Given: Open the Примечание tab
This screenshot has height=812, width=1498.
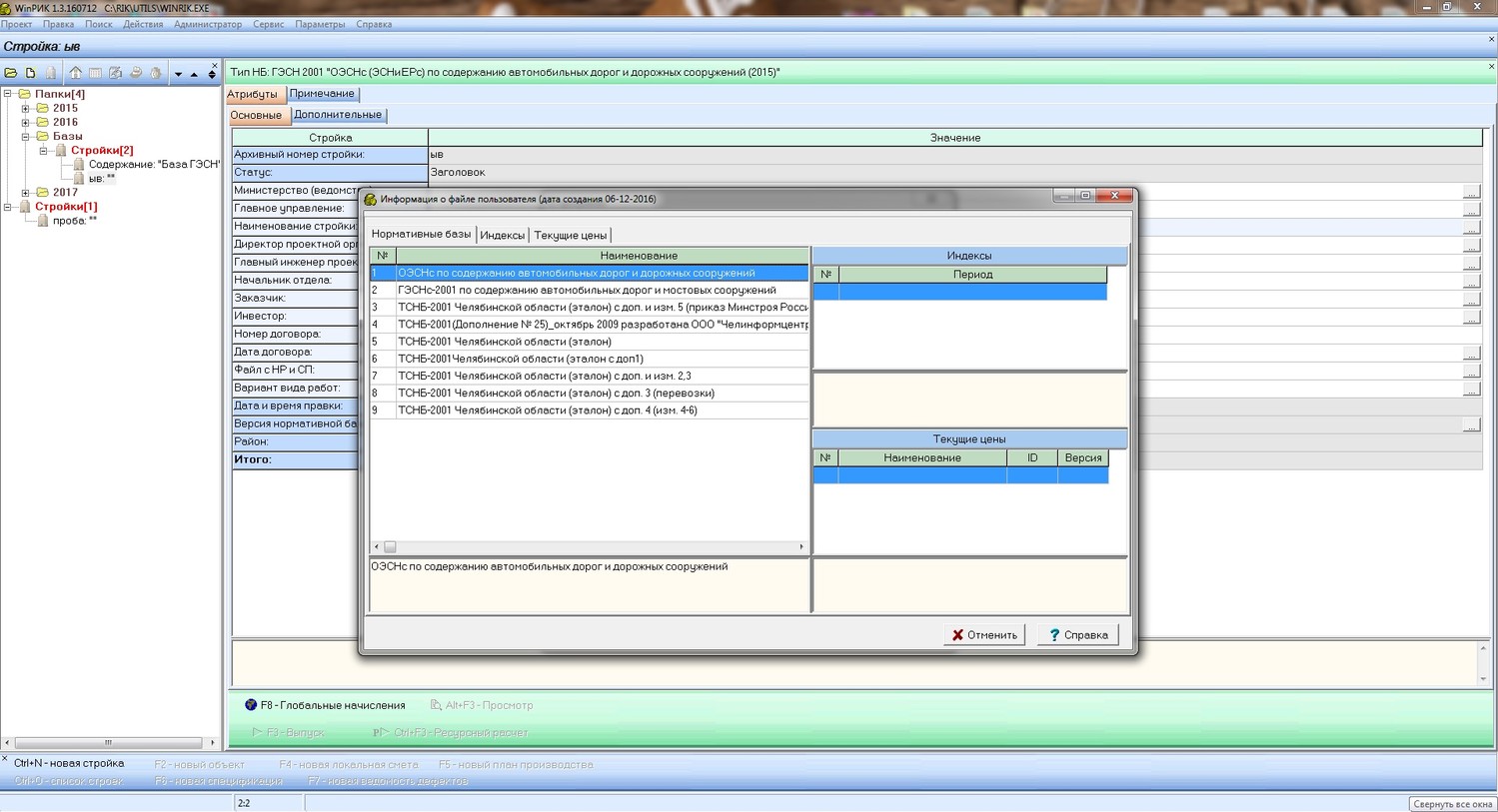Looking at the screenshot, I should 322,94.
